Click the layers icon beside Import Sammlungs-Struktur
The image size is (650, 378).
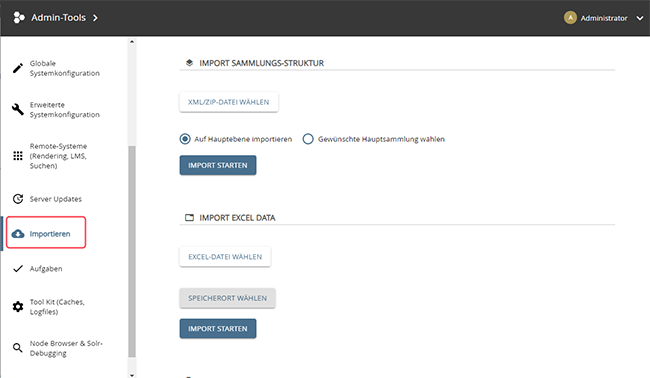(x=189, y=63)
